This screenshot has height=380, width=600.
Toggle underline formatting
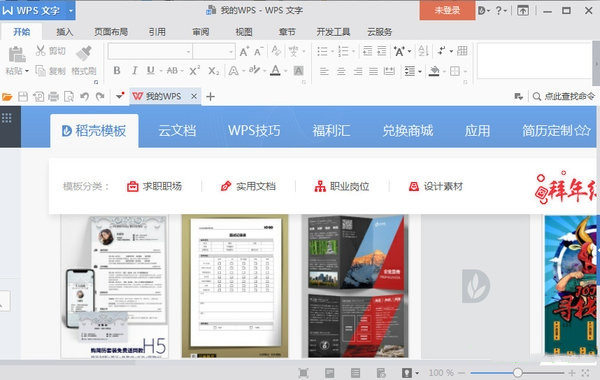151,70
